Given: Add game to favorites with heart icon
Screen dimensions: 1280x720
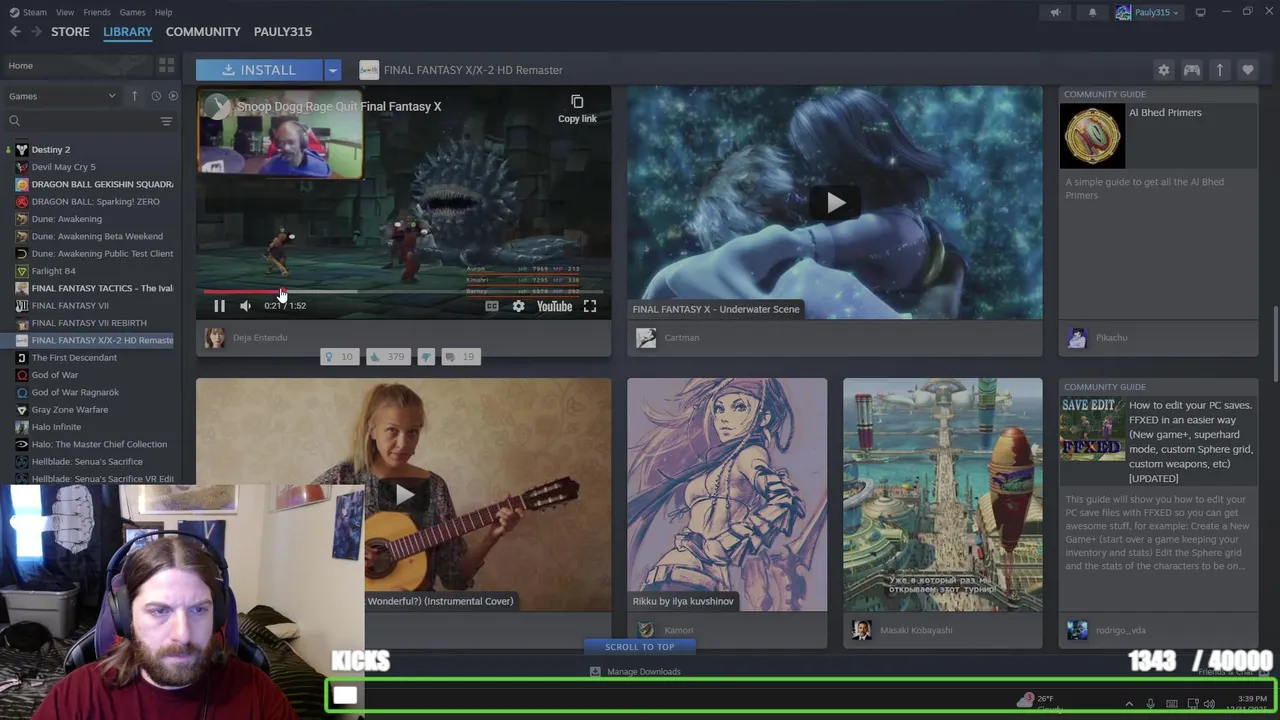Looking at the screenshot, I should click(1247, 70).
